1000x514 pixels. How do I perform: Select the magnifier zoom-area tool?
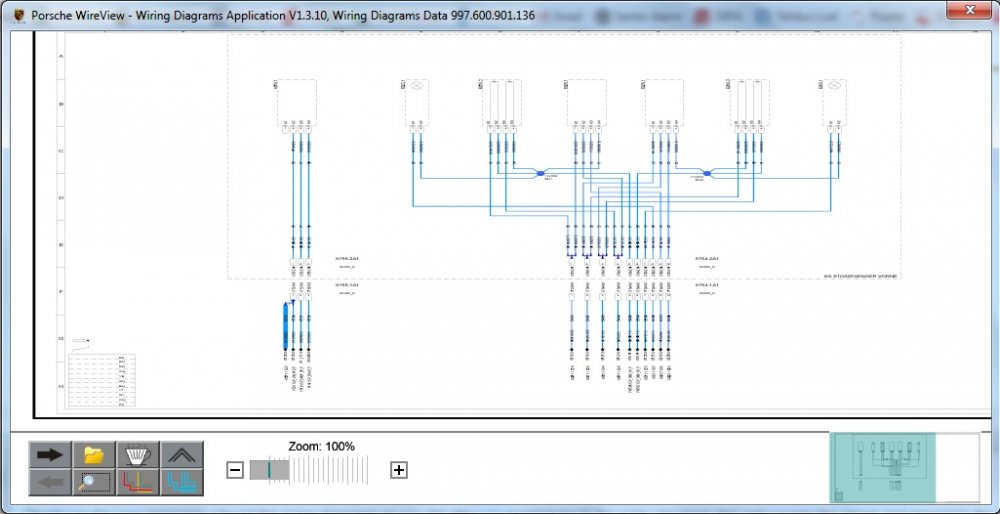coord(94,482)
